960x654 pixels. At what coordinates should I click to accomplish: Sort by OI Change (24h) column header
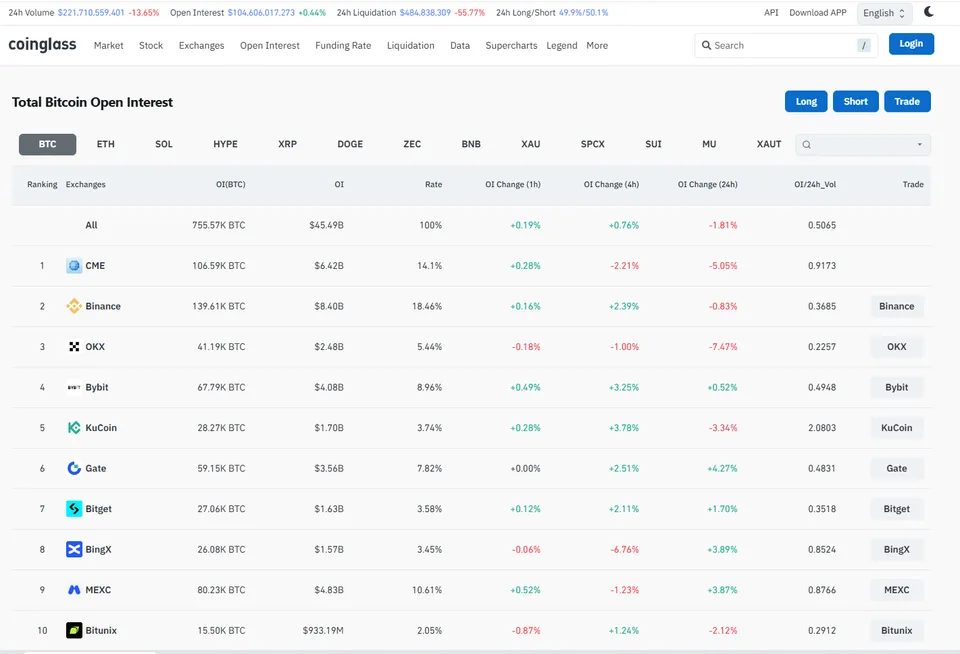(707, 184)
